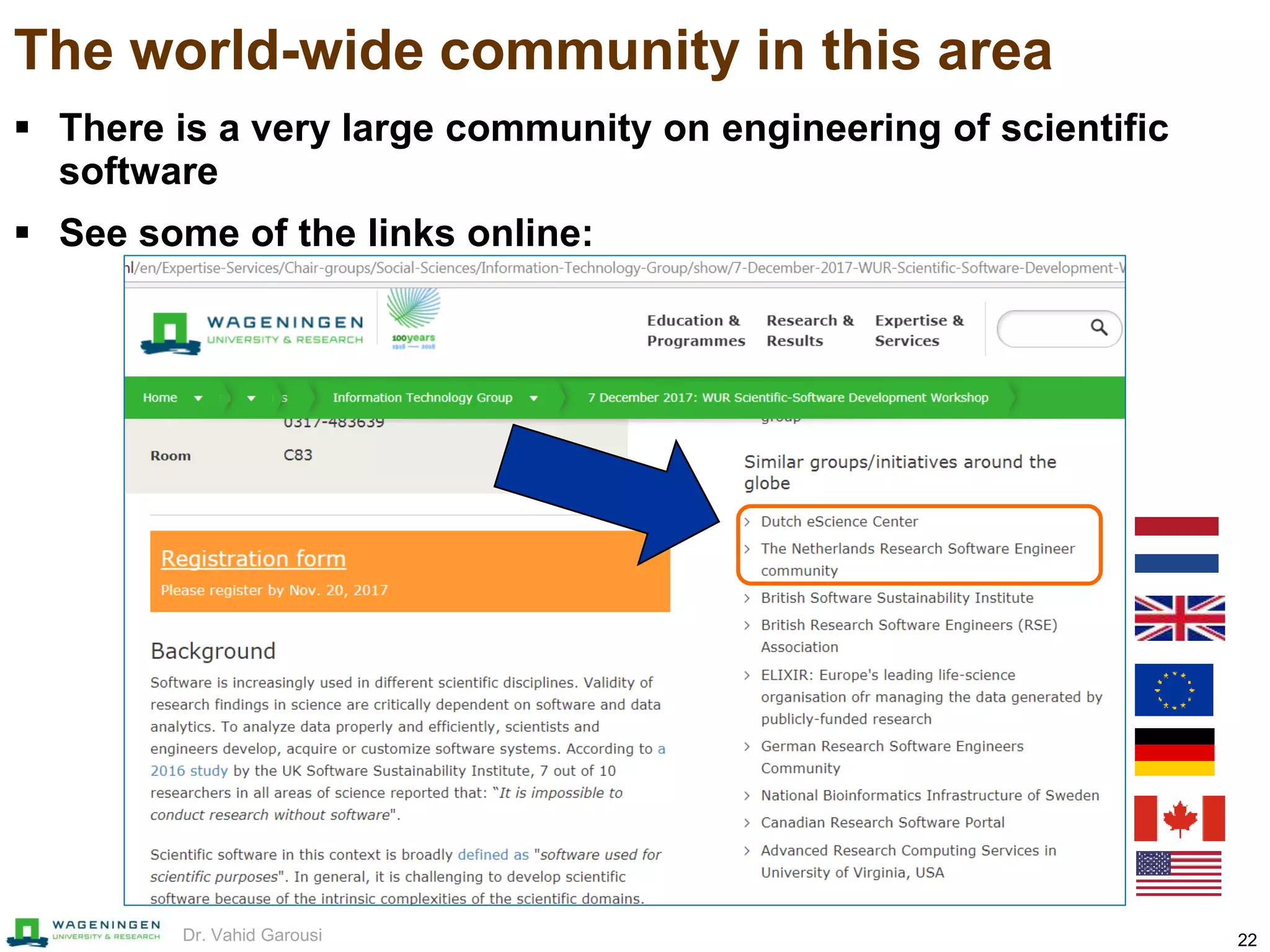Screen dimensions: 1270x952
Task: Open Research & Results menu
Action: tap(809, 330)
